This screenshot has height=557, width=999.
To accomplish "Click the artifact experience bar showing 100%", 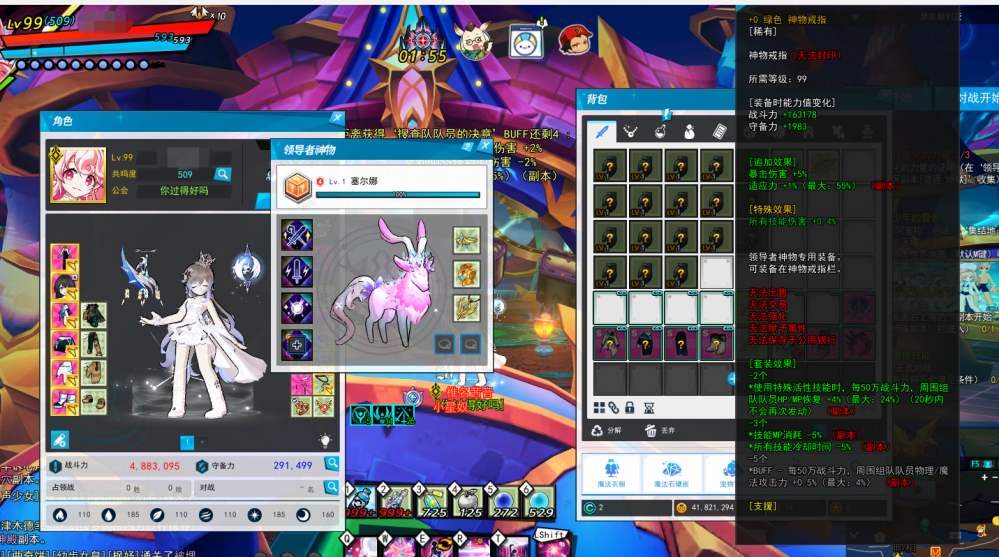I will [398, 194].
